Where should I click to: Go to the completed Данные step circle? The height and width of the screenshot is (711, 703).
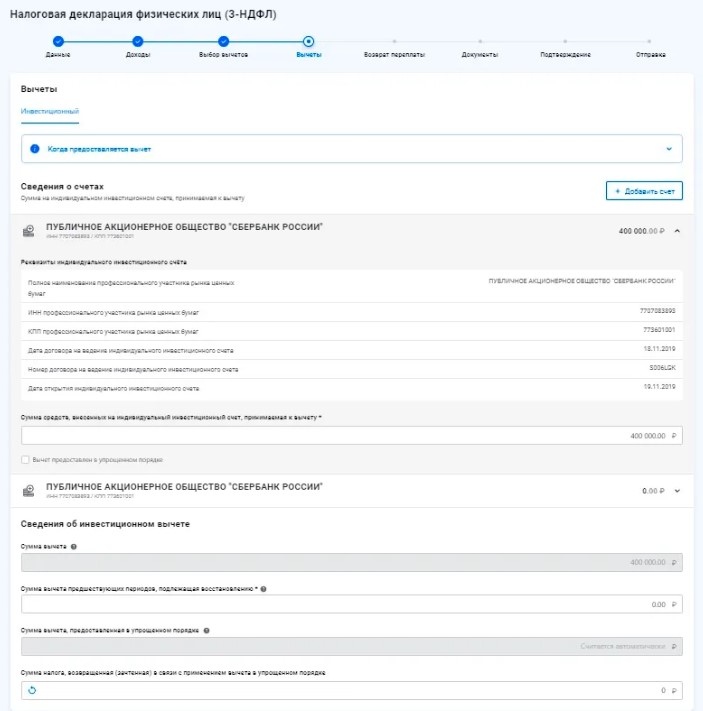tap(58, 41)
